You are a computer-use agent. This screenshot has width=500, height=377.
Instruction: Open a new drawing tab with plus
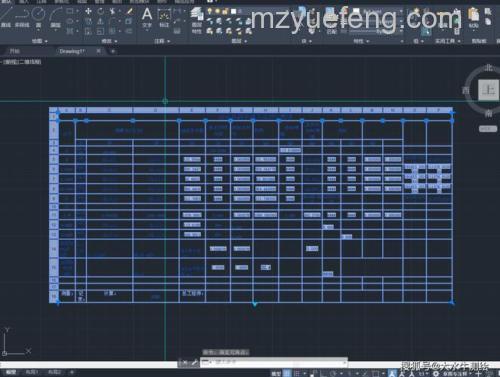tap(113, 51)
